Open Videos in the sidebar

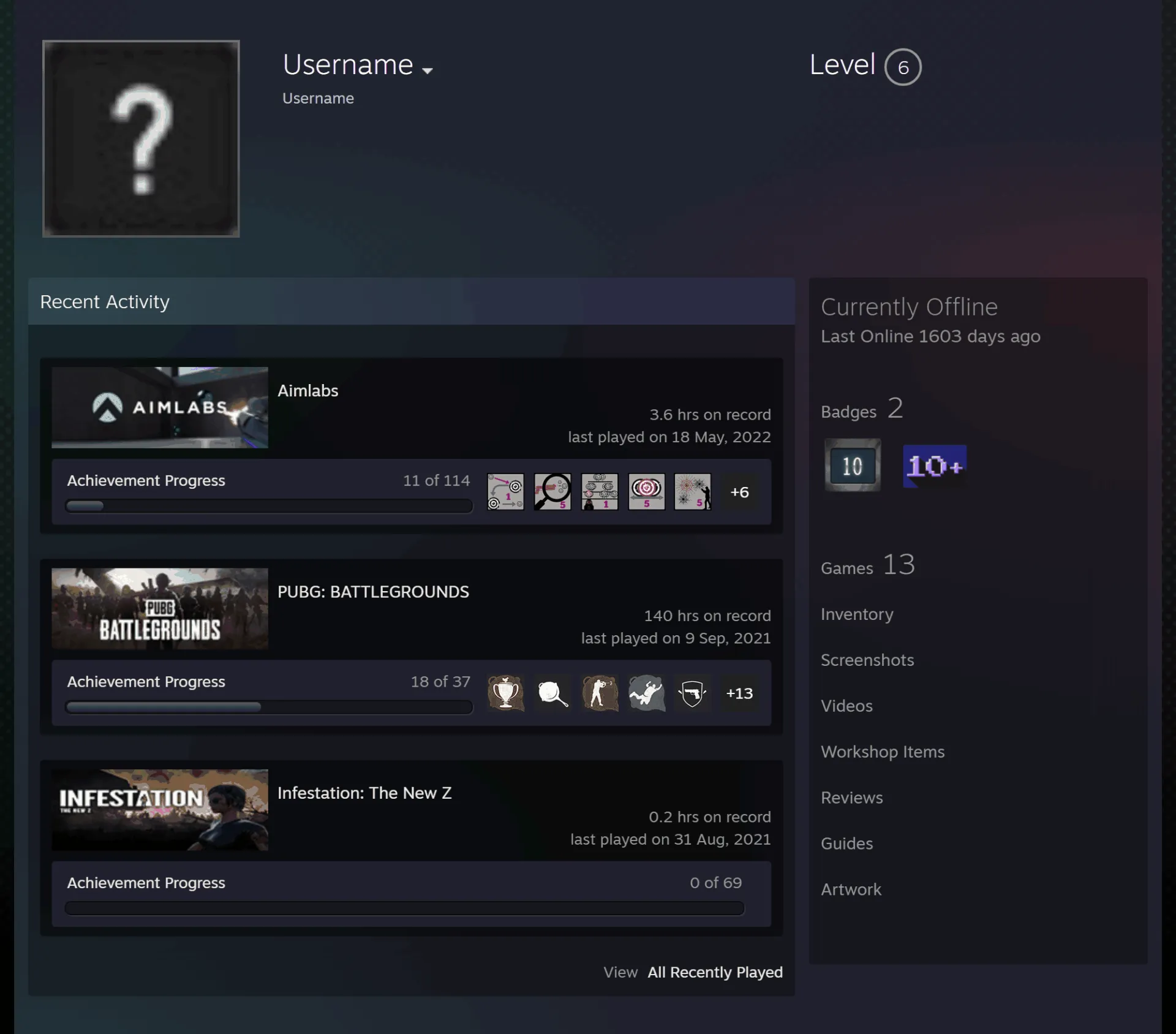pos(846,706)
